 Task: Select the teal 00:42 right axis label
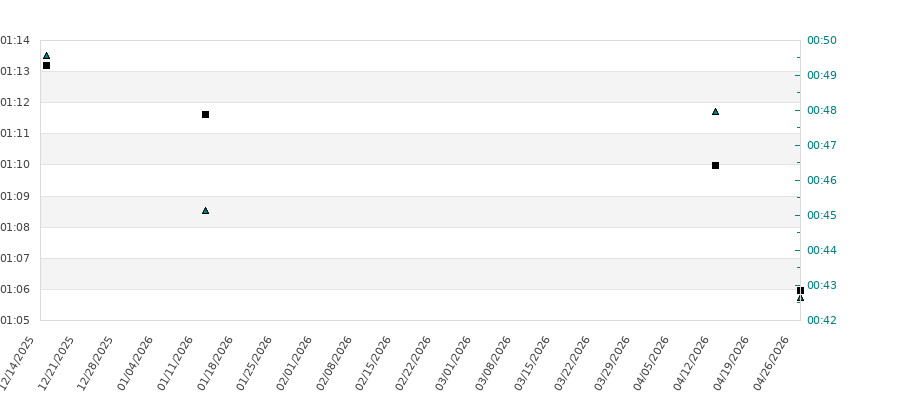point(821,320)
